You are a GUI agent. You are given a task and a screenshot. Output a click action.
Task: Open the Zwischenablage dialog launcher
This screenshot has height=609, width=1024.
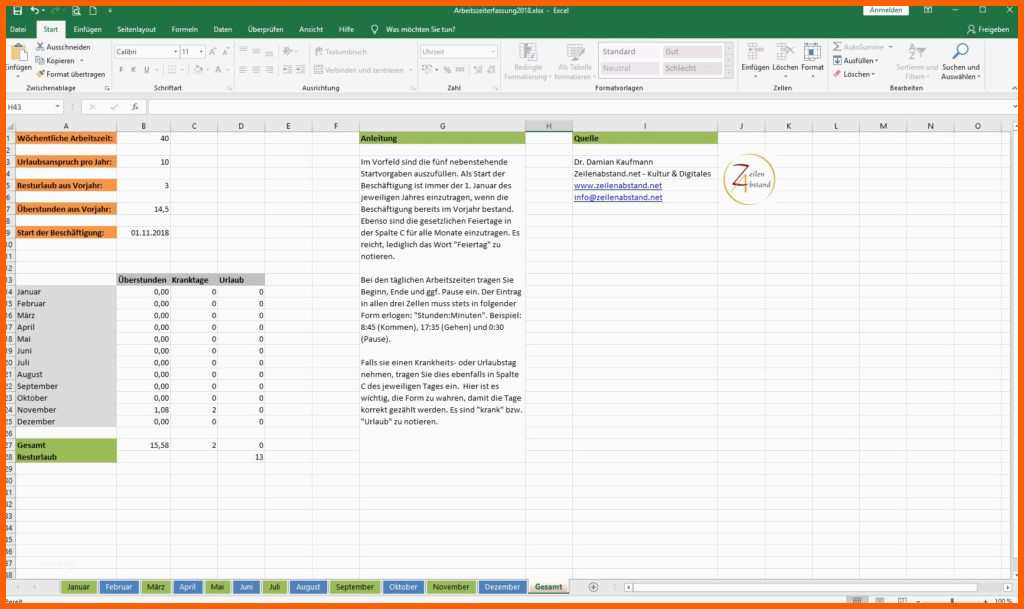(107, 88)
